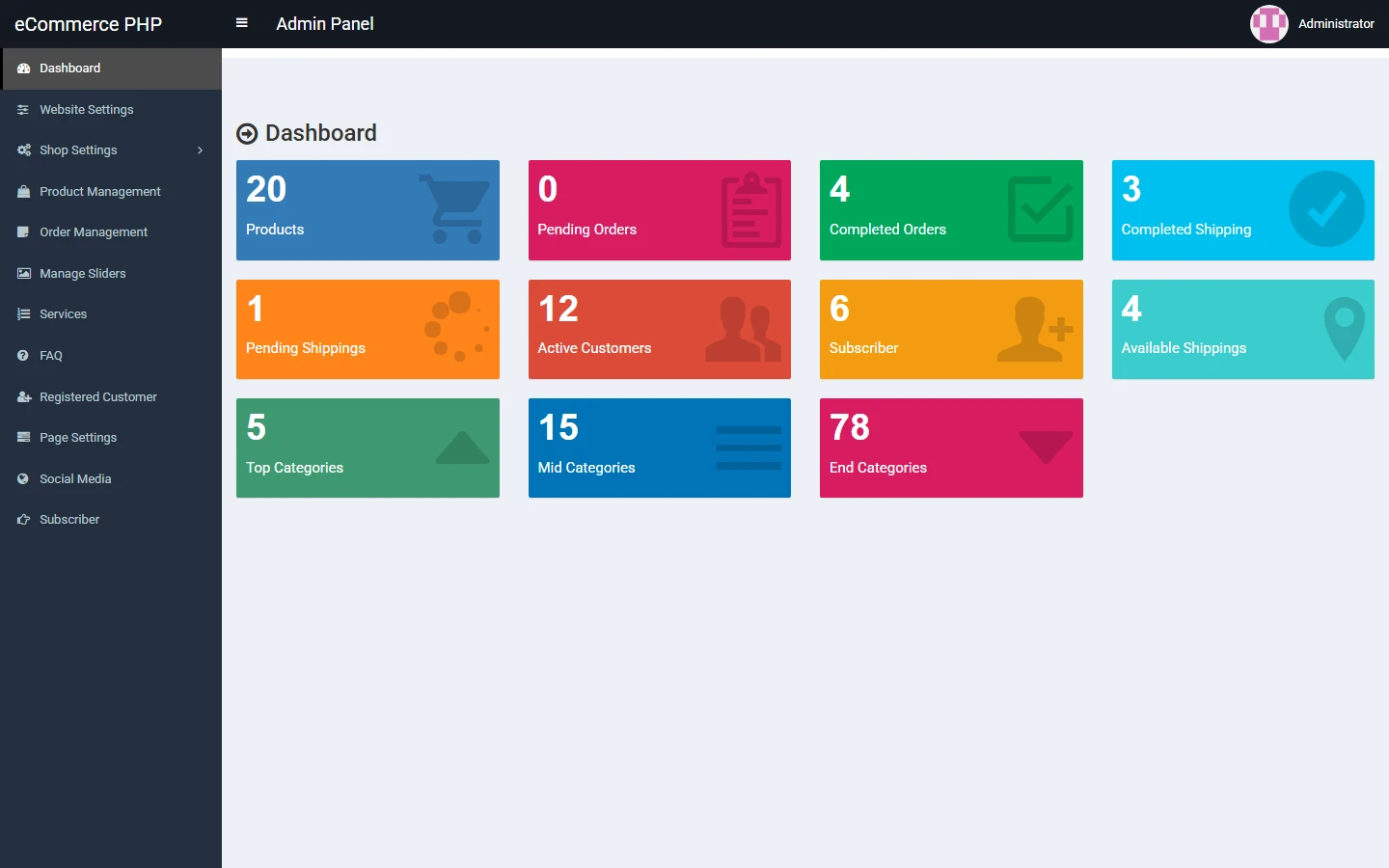The height and width of the screenshot is (868, 1389).
Task: Open the Administrator user name menu
Action: [x=1336, y=24]
